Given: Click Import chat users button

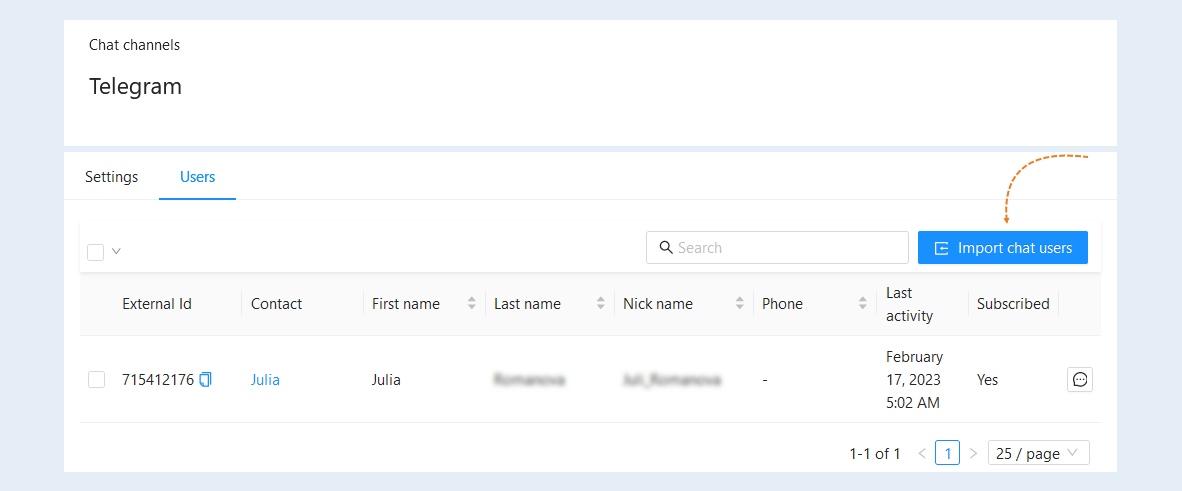Looking at the screenshot, I should tap(1003, 247).
